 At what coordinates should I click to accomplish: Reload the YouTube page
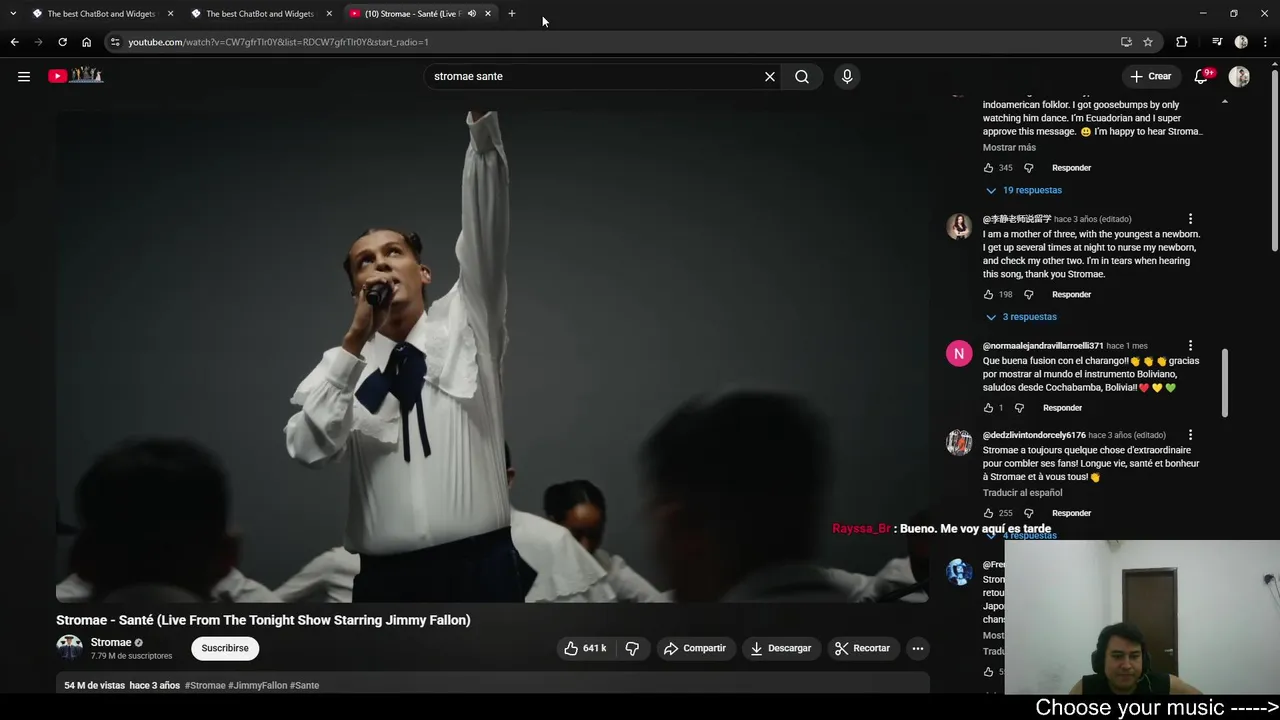pyautogui.click(x=62, y=42)
